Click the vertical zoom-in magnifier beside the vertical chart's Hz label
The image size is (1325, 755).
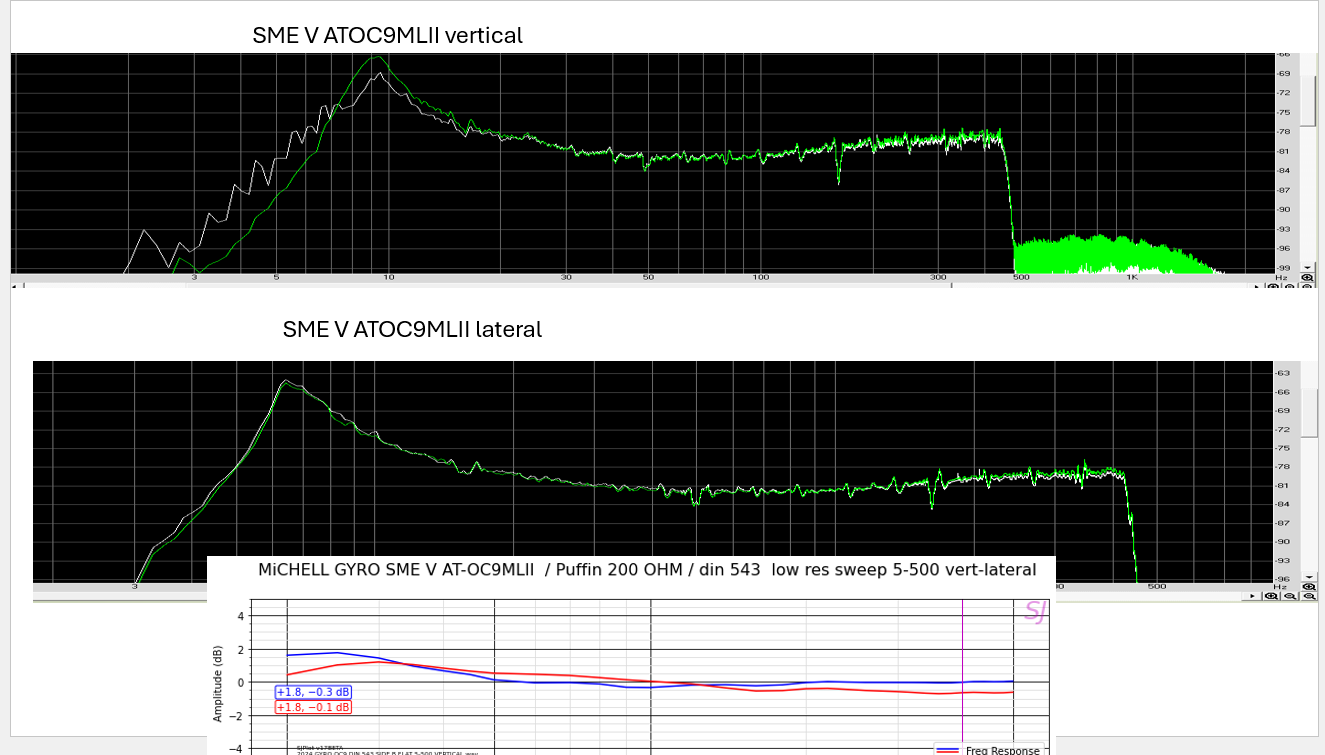(1307, 277)
